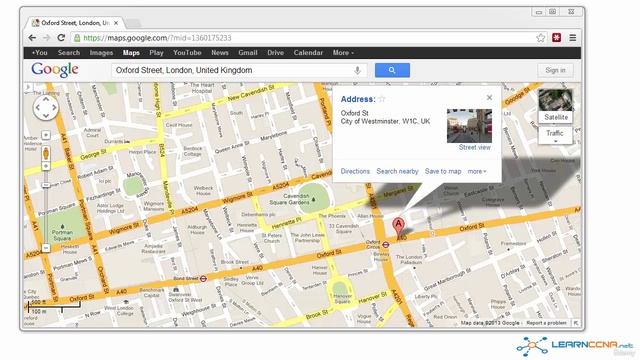Click Report a problem link
The width and height of the screenshot is (640, 360).
(x=546, y=323)
